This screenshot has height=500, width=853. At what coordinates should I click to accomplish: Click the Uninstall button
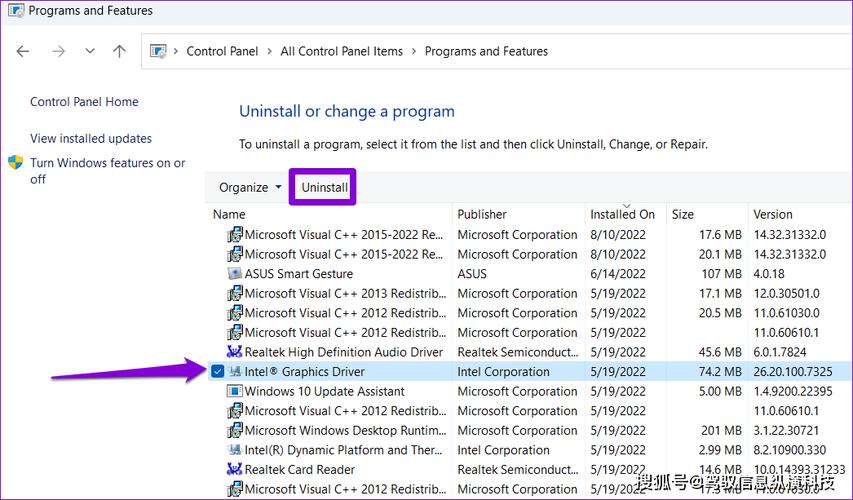324,187
